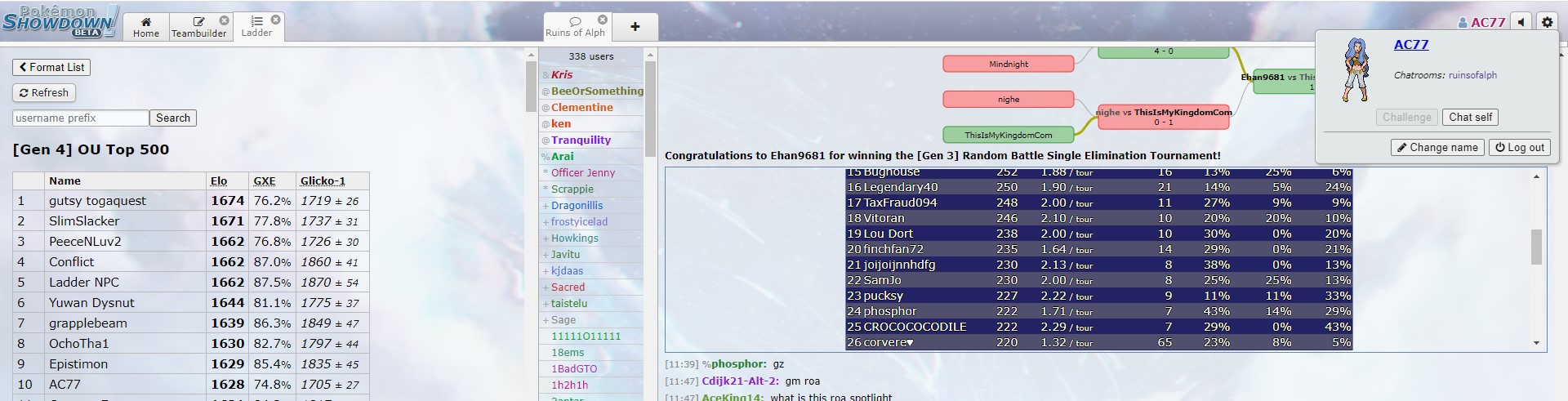Click the Log out button

pos(1519,148)
